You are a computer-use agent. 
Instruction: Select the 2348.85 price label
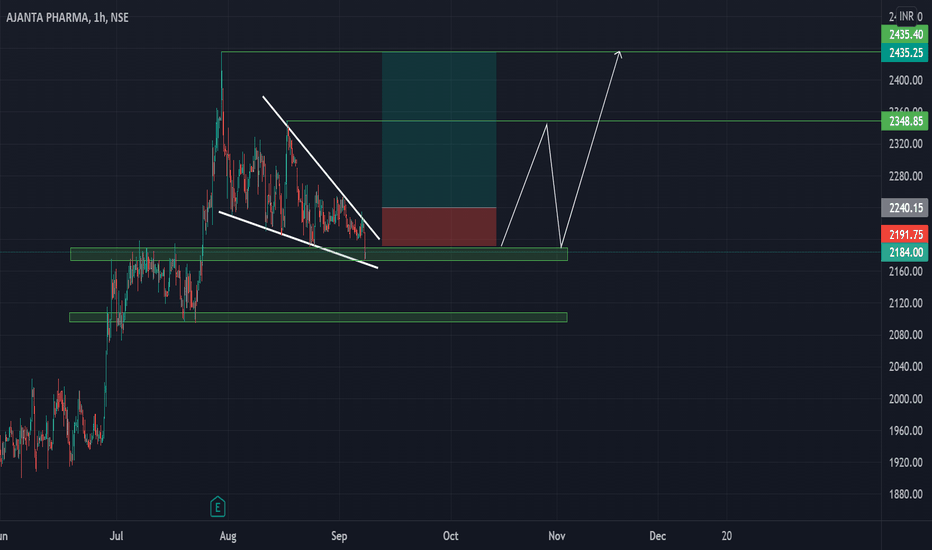905,121
